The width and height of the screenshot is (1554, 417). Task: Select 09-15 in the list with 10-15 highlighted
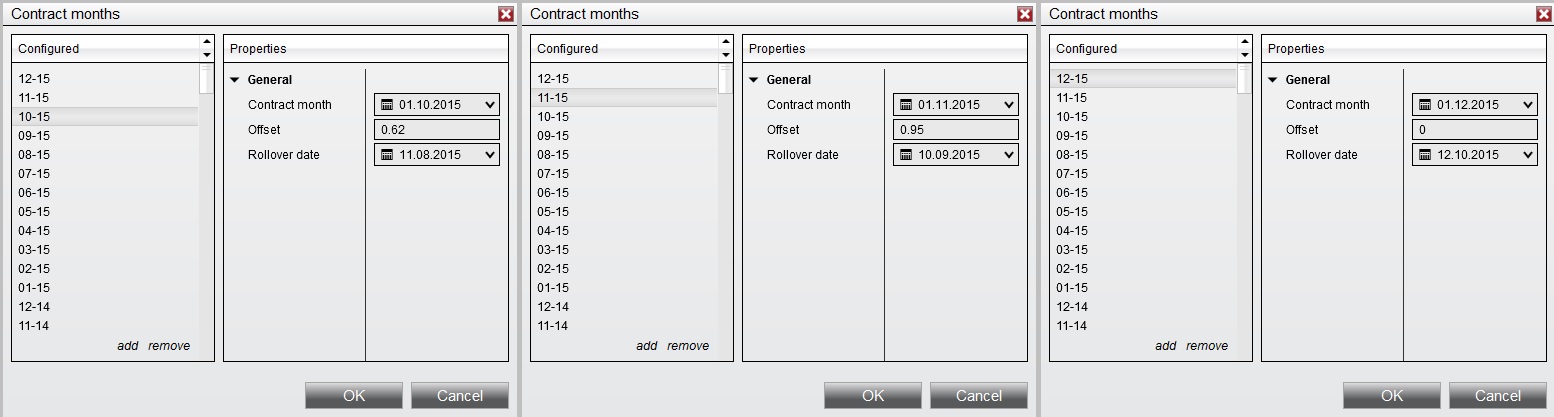click(34, 136)
